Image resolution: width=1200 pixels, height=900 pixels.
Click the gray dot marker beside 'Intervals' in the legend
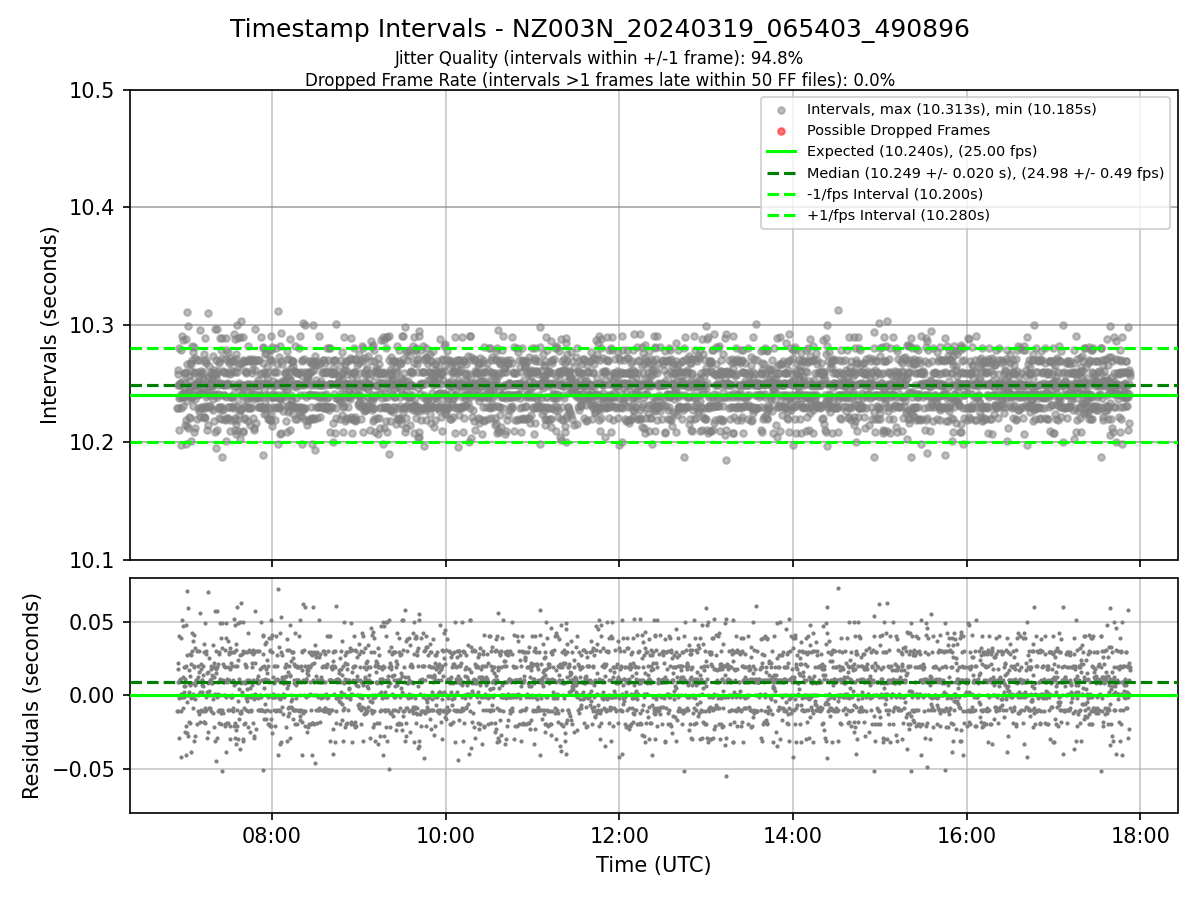click(782, 110)
